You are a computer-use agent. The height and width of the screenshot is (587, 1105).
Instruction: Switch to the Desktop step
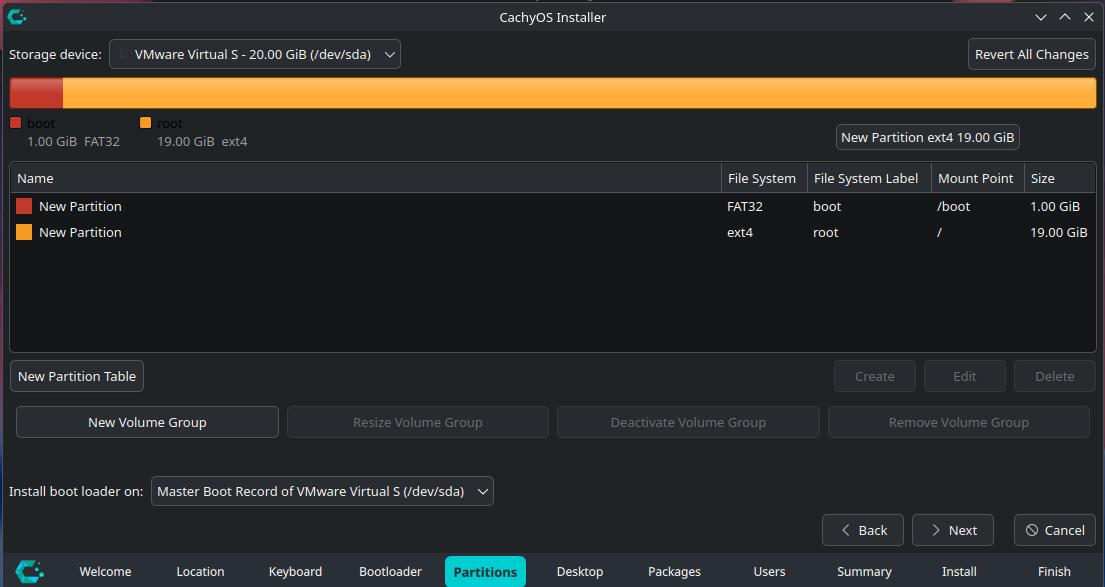tap(580, 571)
